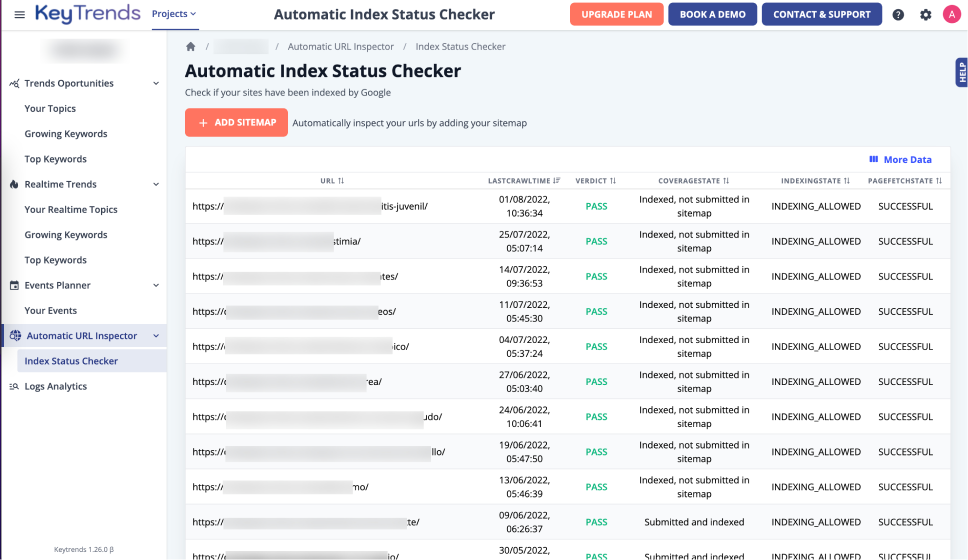Click PASS verdict in 11/07/2022 row
968x560 pixels.
596,312
